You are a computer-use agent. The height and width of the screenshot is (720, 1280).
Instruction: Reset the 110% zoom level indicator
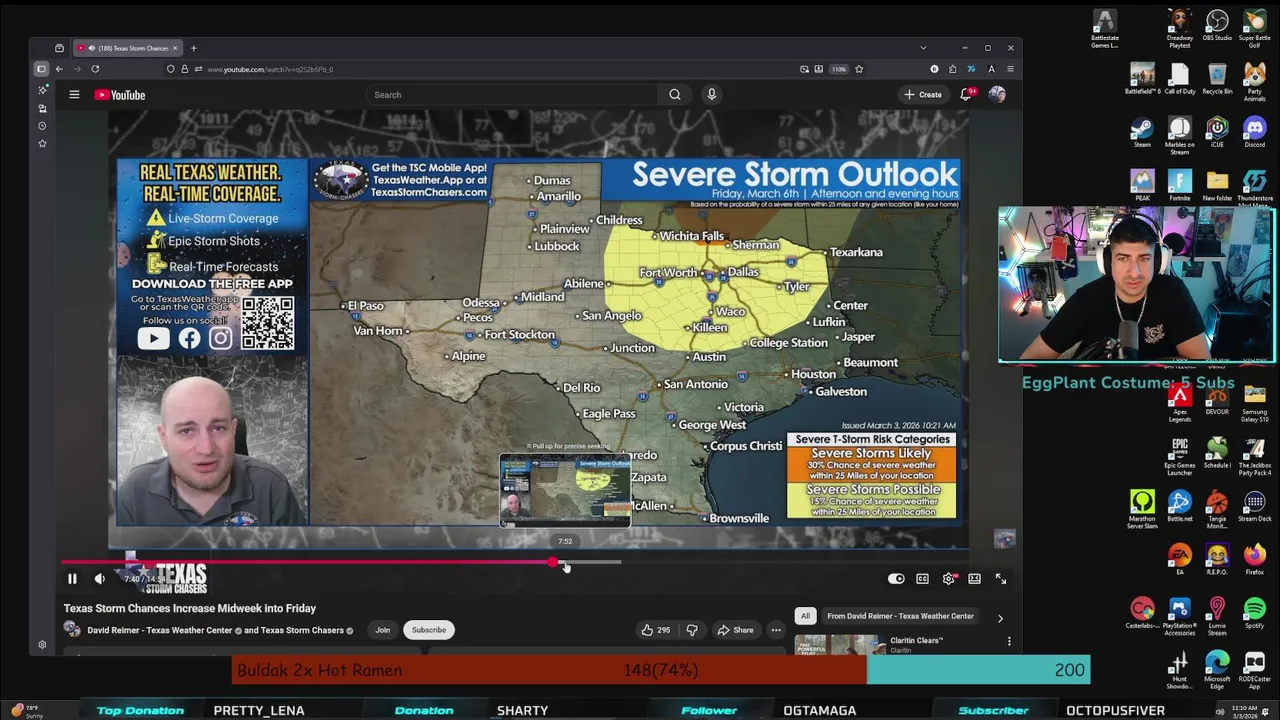[839, 69]
